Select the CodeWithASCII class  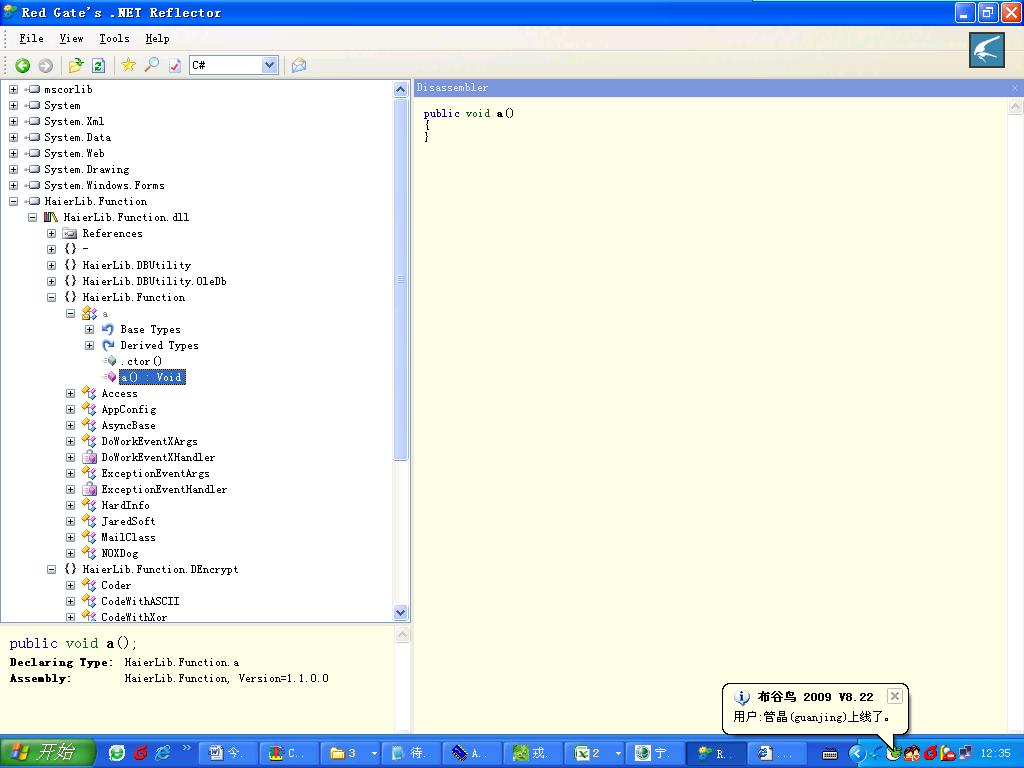[140, 601]
